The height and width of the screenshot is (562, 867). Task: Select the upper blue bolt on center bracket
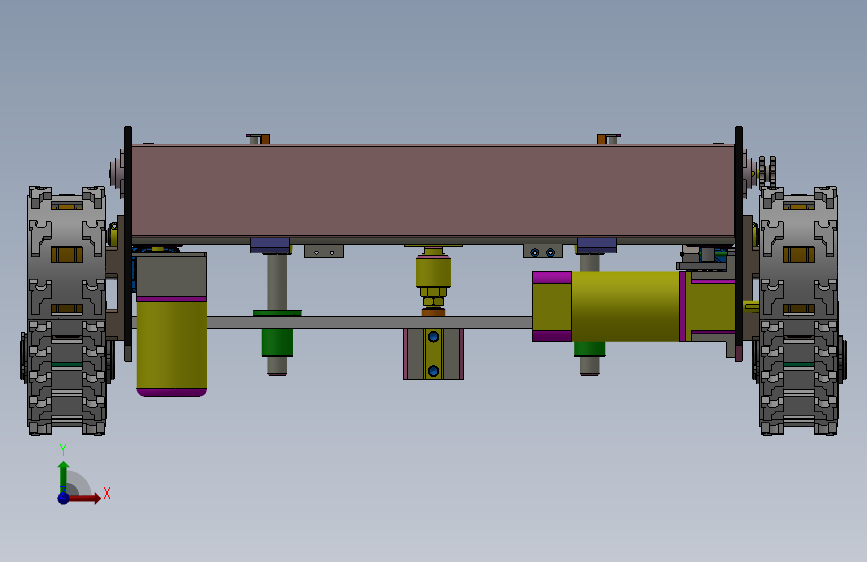pos(434,336)
